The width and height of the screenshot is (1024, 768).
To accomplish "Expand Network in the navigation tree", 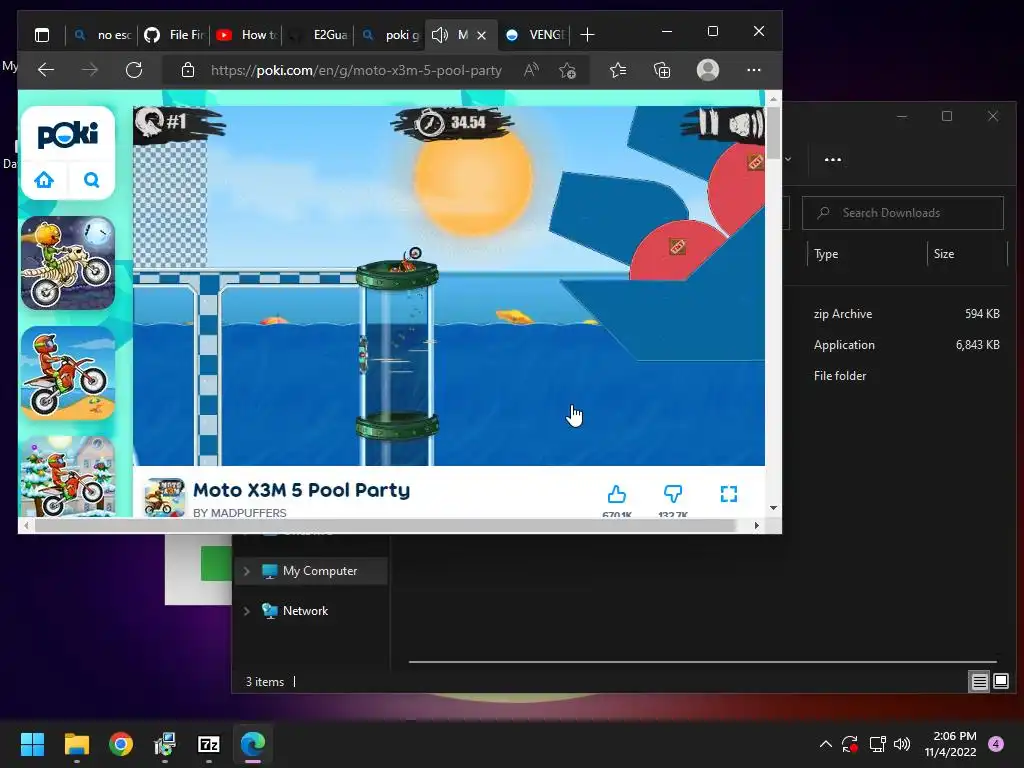I will (247, 611).
